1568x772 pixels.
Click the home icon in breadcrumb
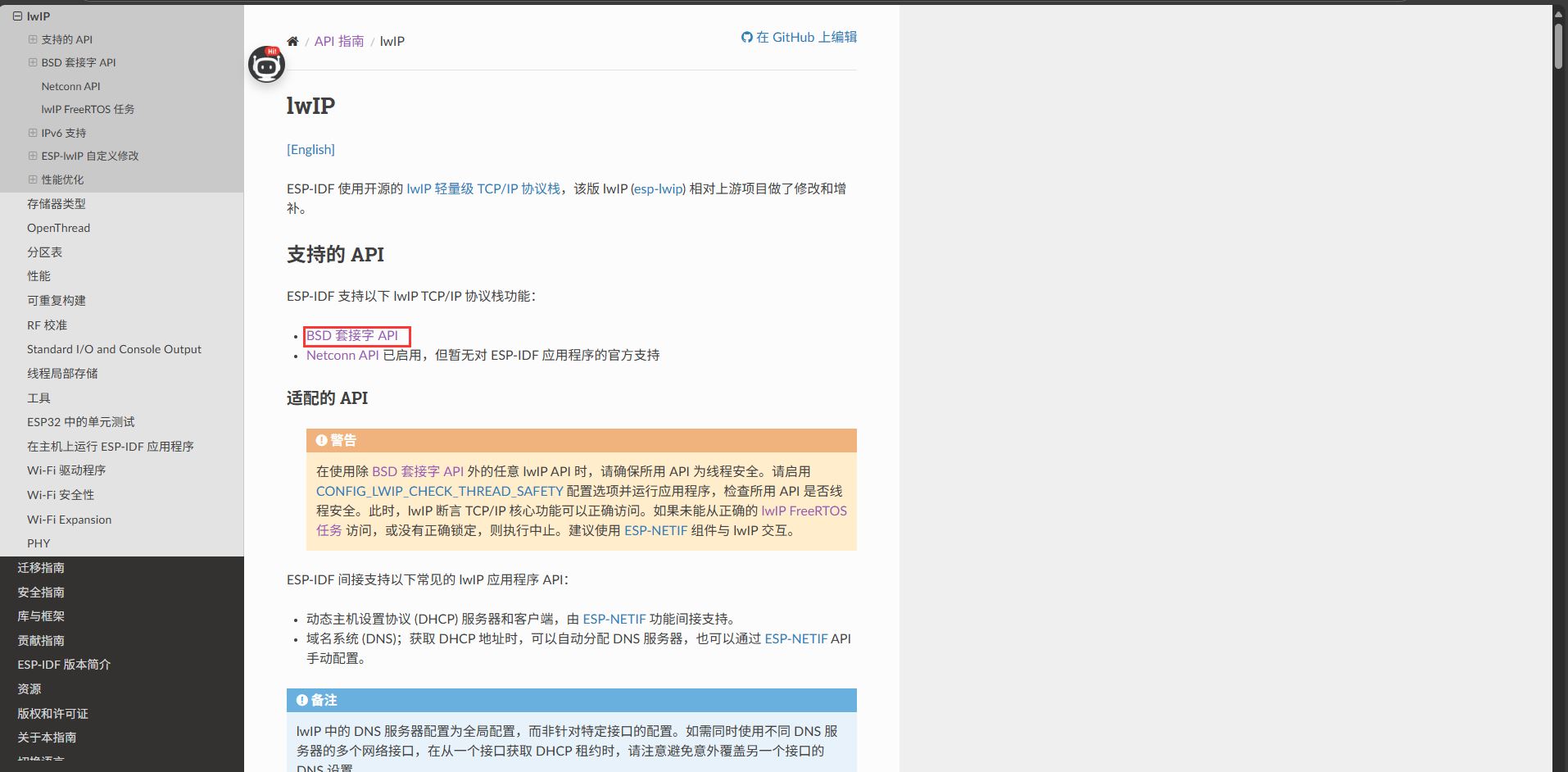click(x=292, y=41)
